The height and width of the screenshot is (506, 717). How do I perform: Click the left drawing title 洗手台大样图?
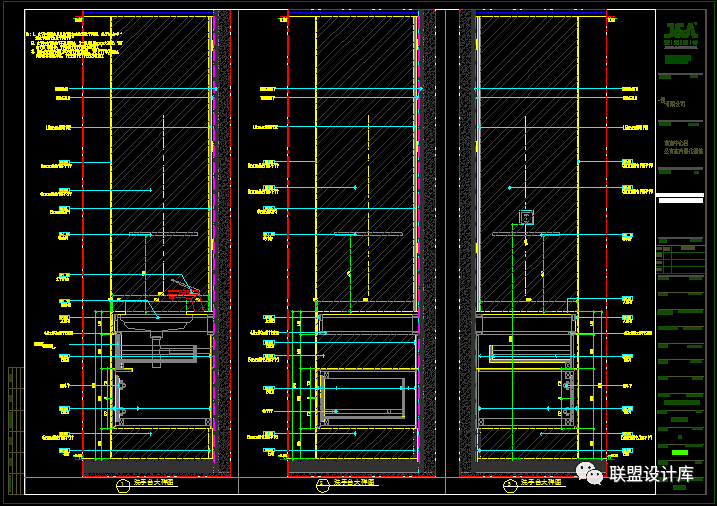pos(155,483)
